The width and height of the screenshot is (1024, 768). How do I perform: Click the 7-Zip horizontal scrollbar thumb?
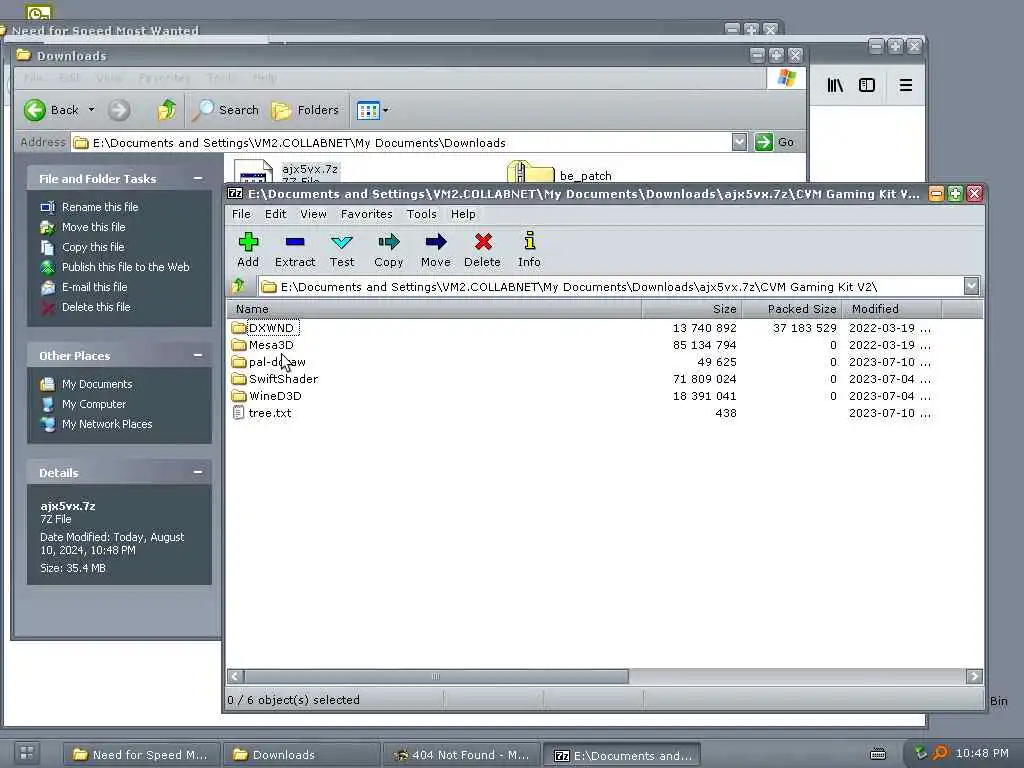coord(436,677)
